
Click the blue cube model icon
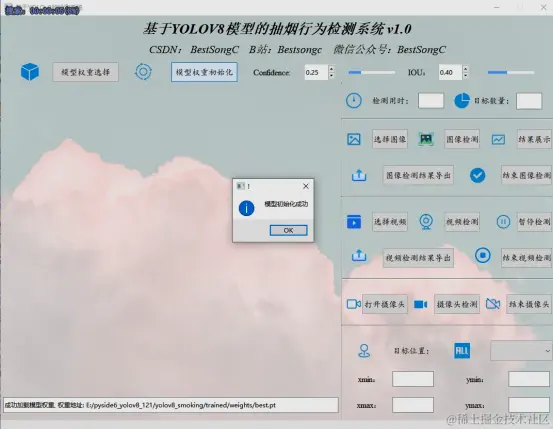coord(30,72)
